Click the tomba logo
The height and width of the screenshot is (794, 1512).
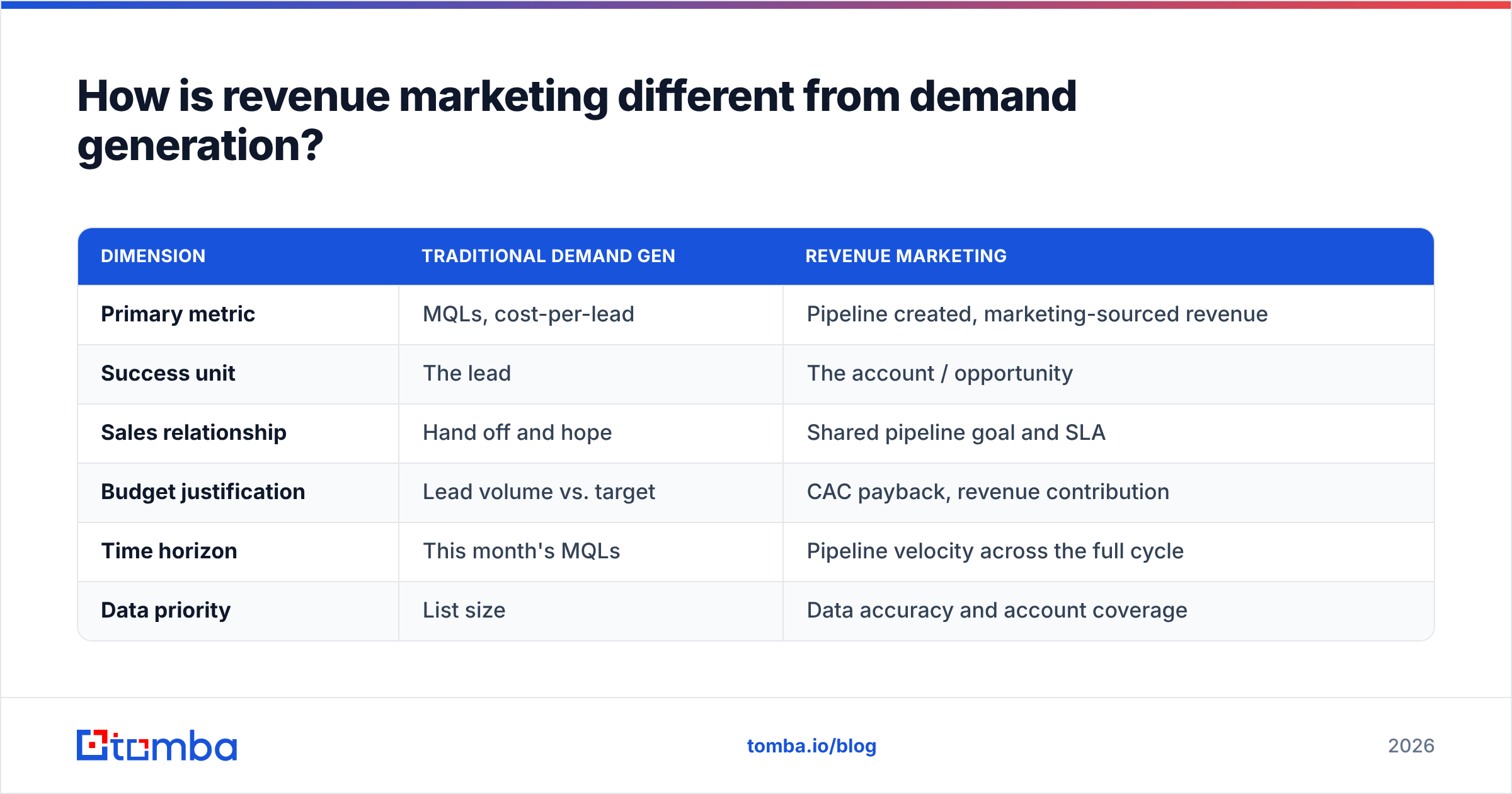coord(157,745)
